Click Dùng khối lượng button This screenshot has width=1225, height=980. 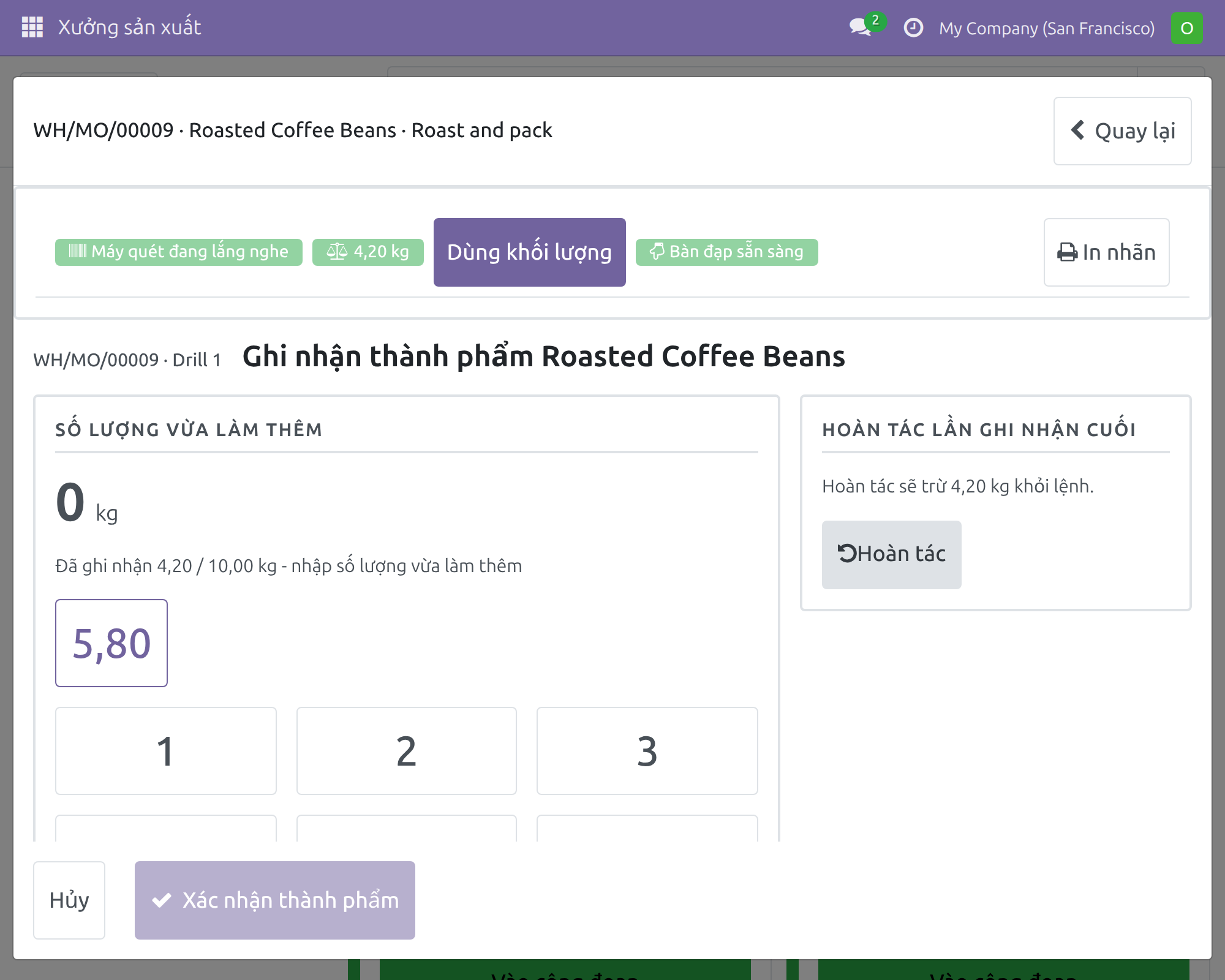[530, 252]
